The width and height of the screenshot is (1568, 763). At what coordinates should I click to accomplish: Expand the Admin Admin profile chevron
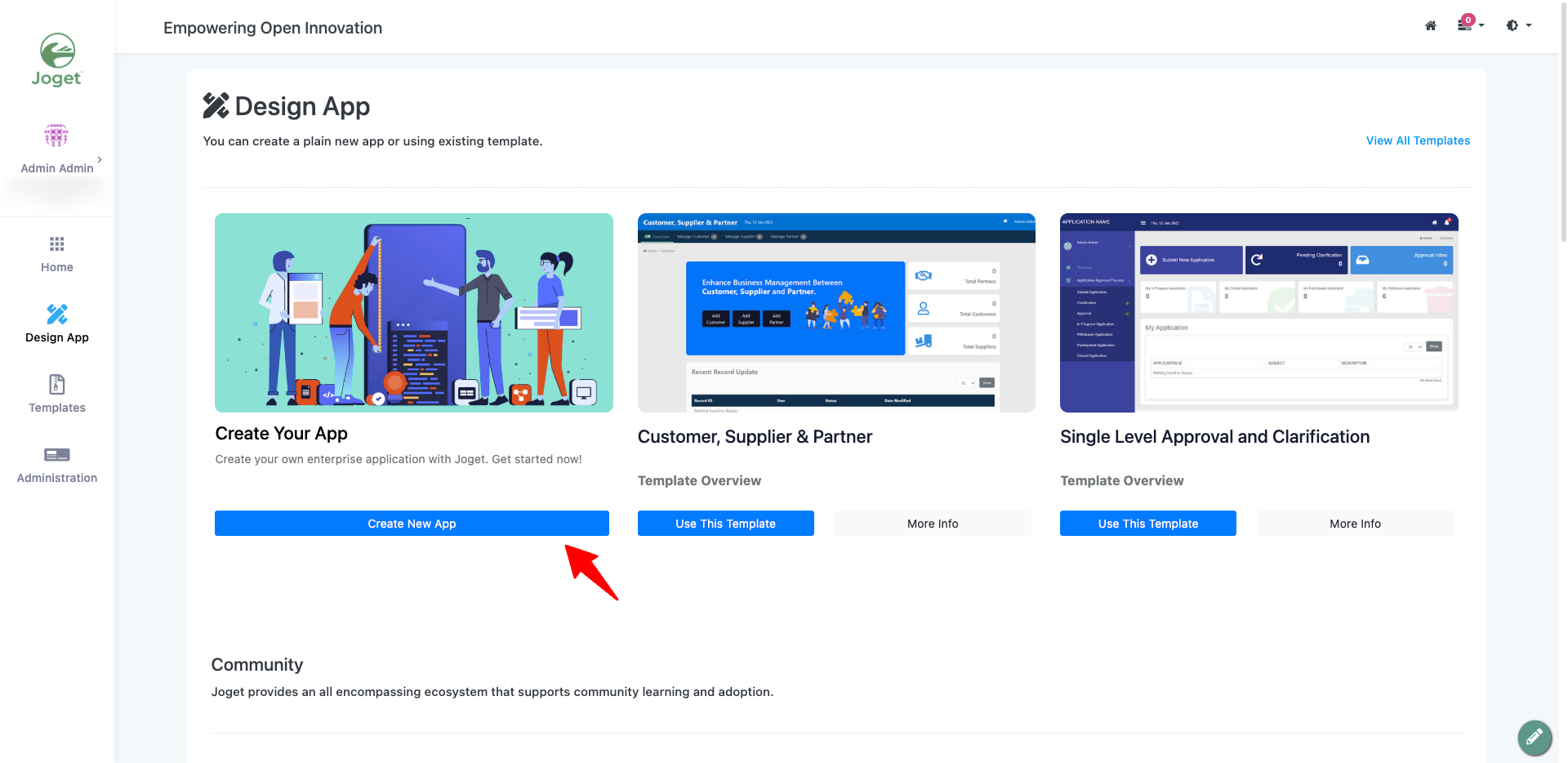pos(100,159)
